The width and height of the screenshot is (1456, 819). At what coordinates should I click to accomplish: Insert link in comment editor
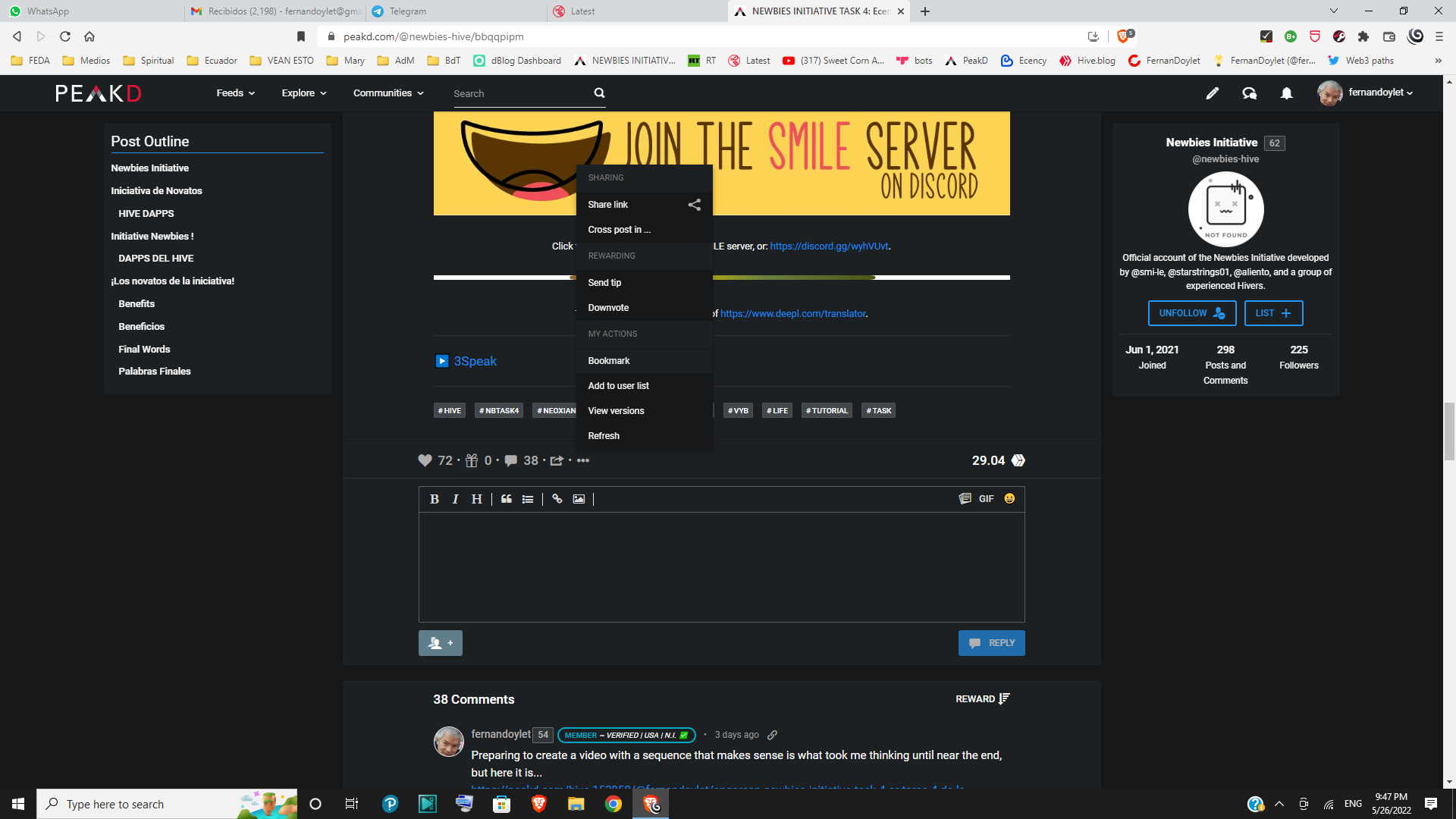point(557,499)
